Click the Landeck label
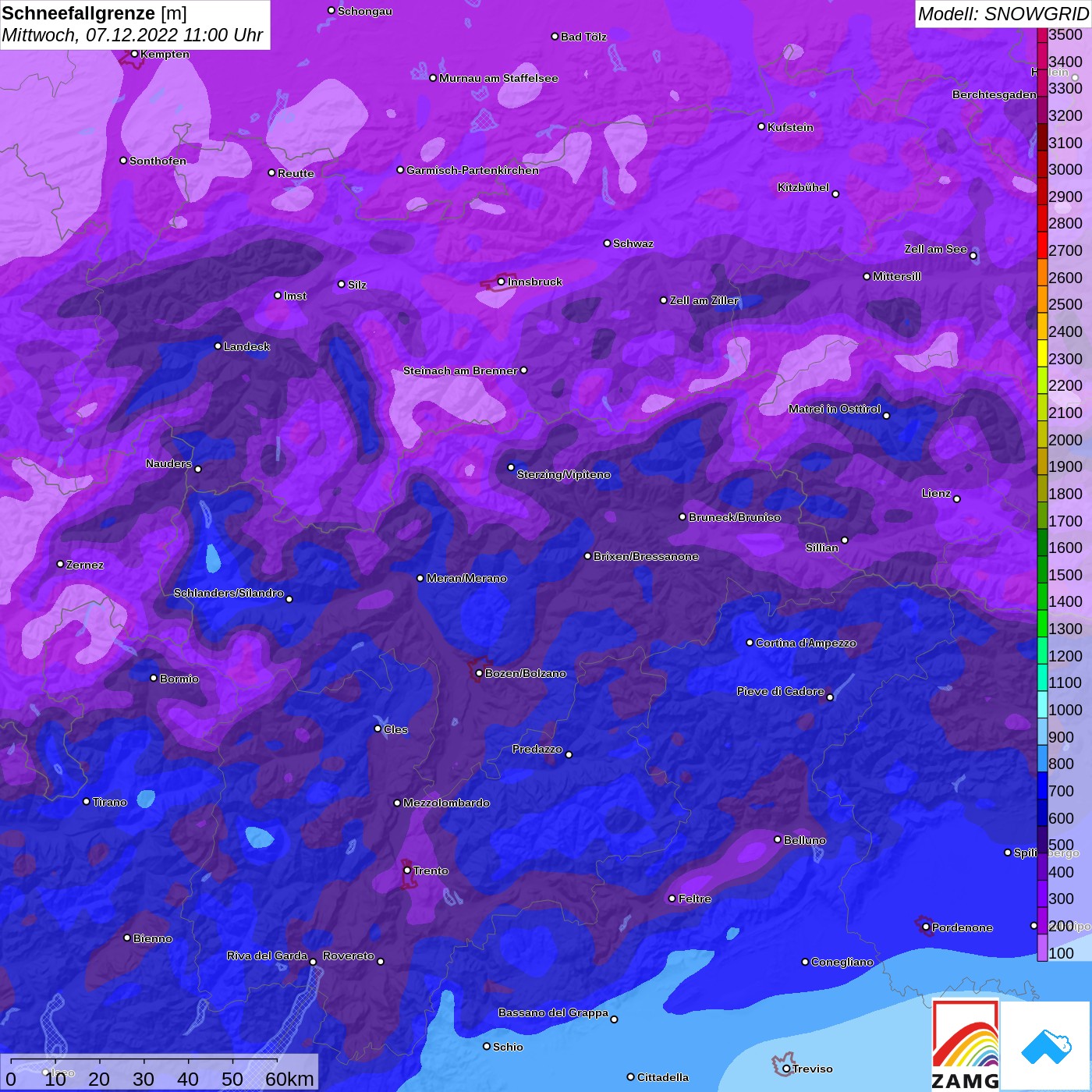Screen dimensions: 1092x1092 point(246,346)
